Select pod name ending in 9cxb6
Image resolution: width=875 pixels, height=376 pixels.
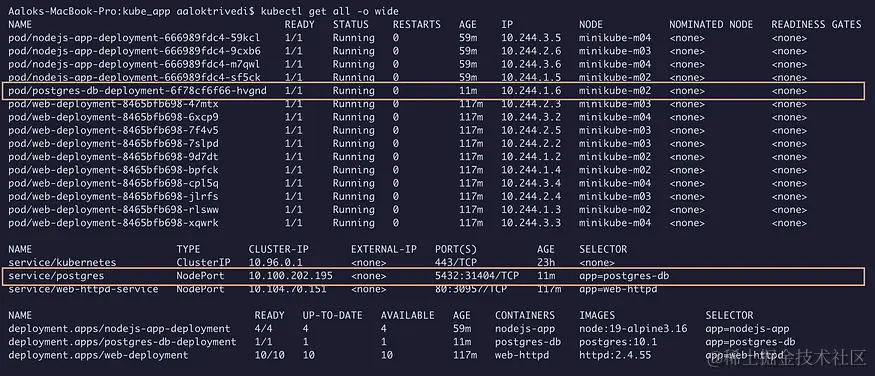click(134, 51)
